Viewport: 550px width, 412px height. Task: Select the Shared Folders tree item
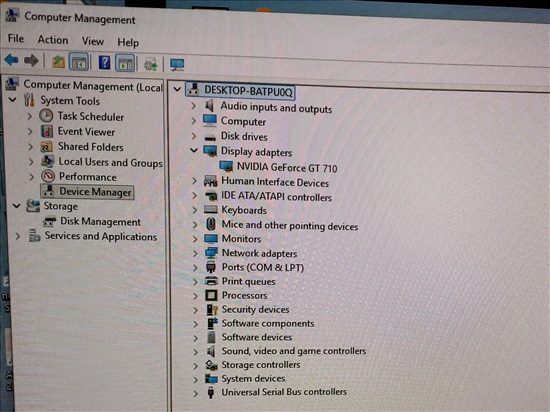click(91, 147)
